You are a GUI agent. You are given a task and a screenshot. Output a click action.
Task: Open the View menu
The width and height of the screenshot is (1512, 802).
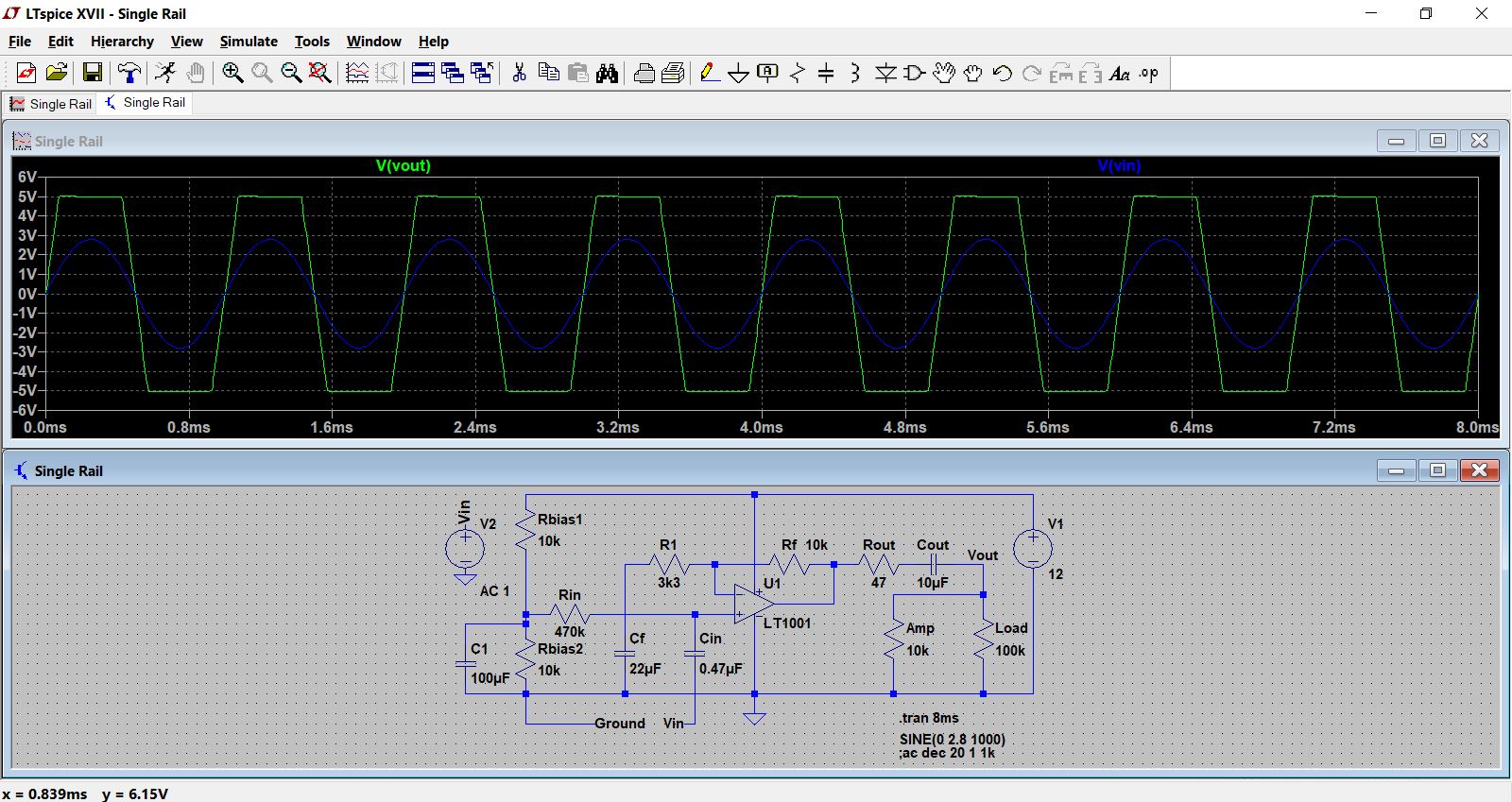click(186, 42)
